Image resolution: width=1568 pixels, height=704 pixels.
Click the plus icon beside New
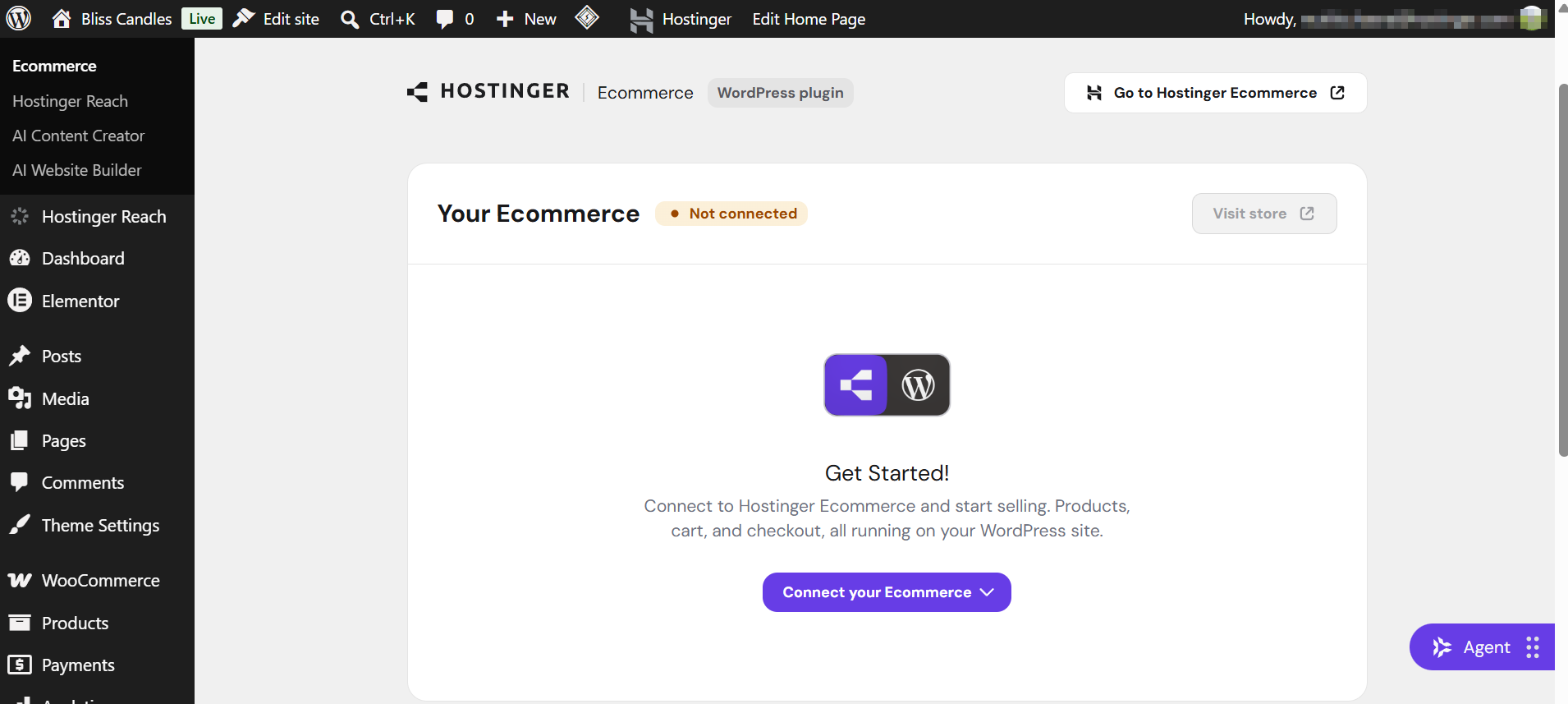point(505,19)
